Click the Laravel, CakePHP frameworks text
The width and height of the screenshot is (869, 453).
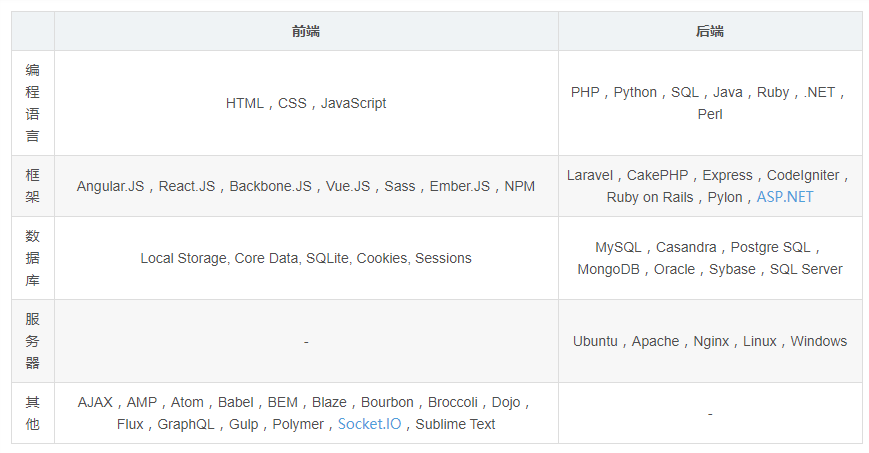tap(710, 186)
